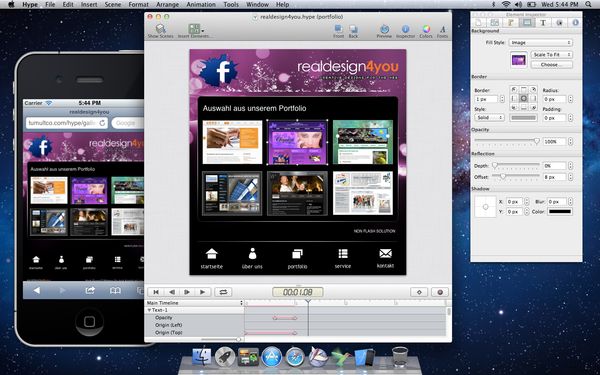This screenshot has height=375, width=600.
Task: Collapse the Text-1 timeline row
Action: pyautogui.click(x=149, y=310)
